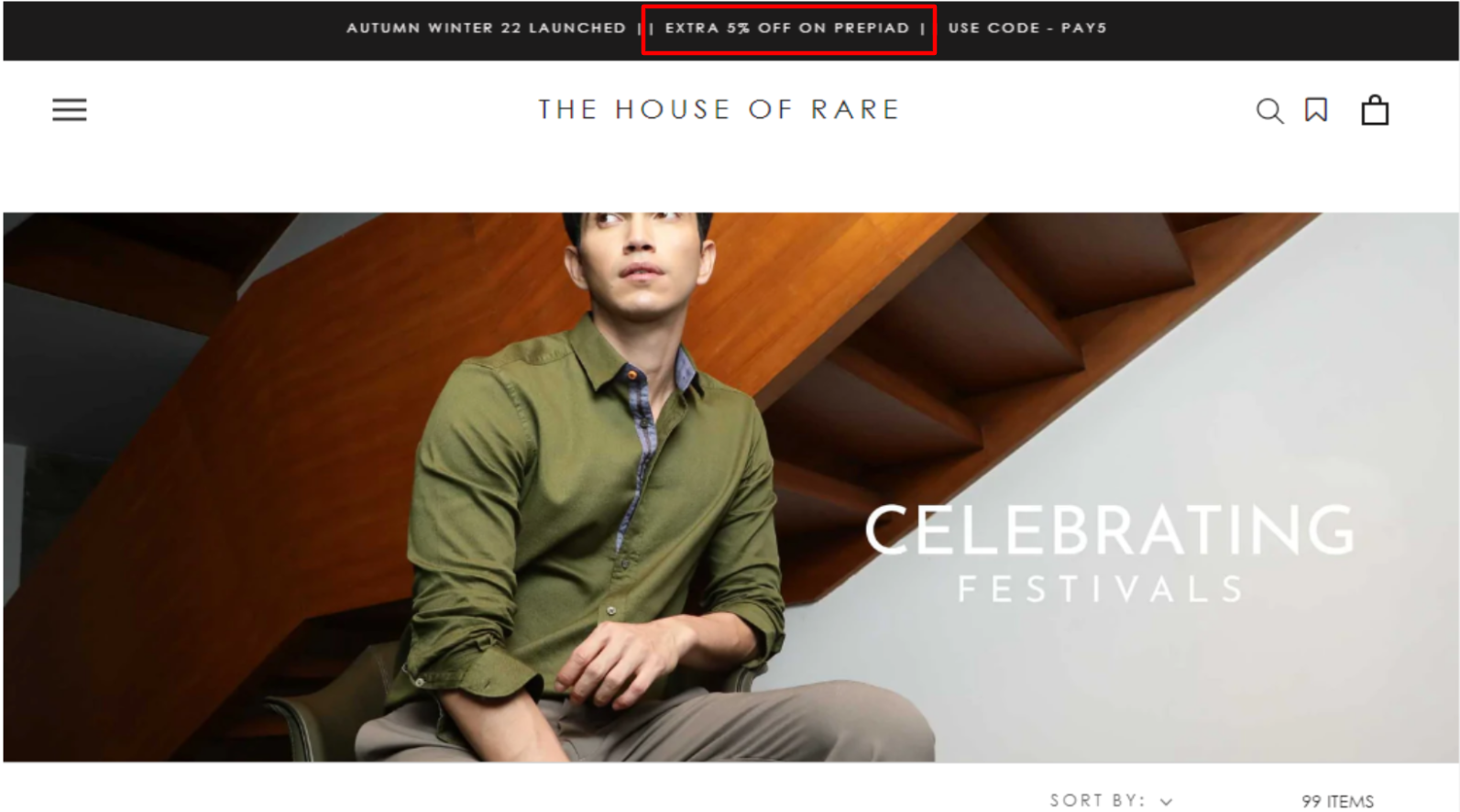
Task: Click the Festivals banner subtitle
Action: (1101, 588)
